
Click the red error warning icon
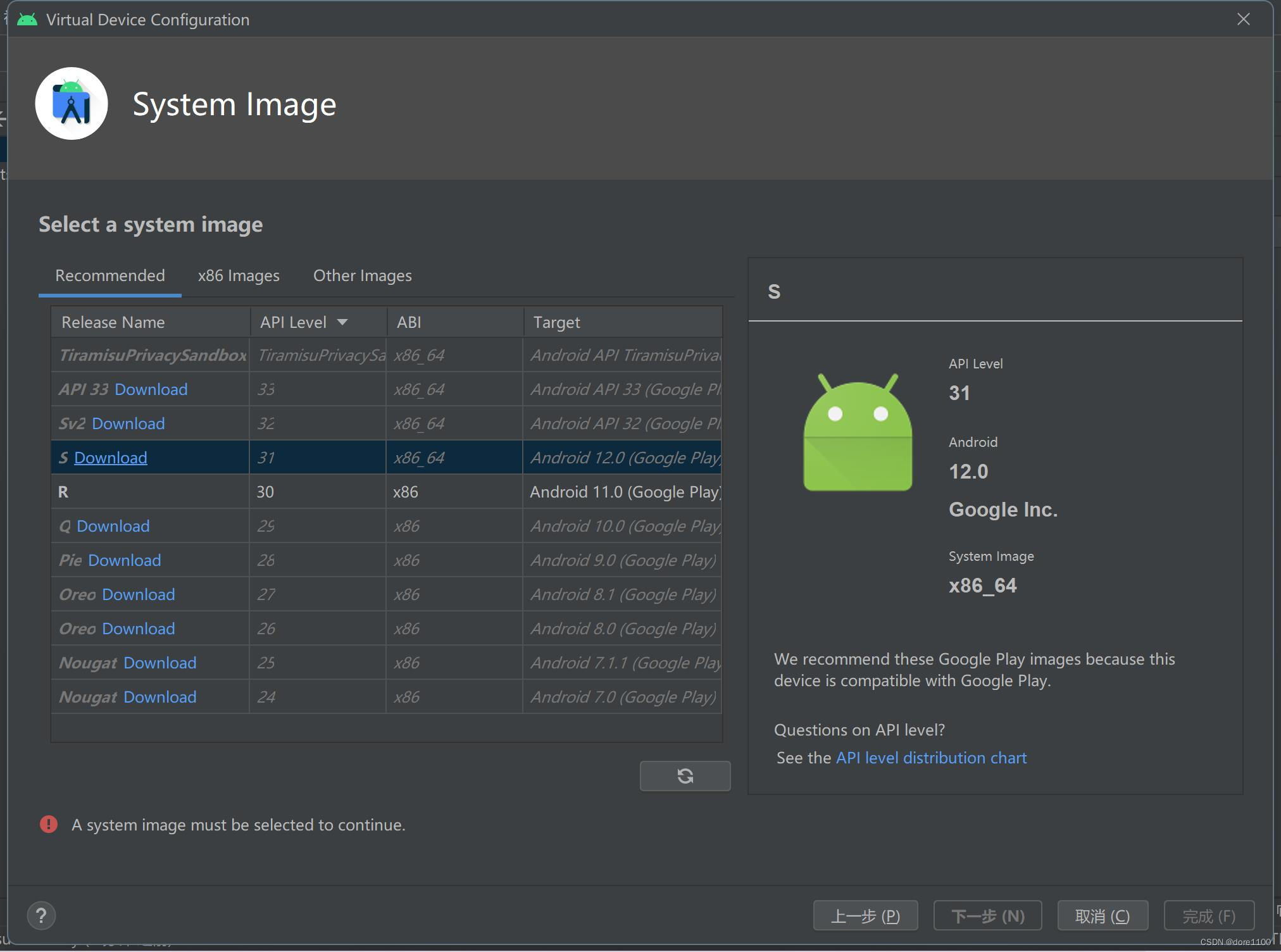pyautogui.click(x=49, y=824)
